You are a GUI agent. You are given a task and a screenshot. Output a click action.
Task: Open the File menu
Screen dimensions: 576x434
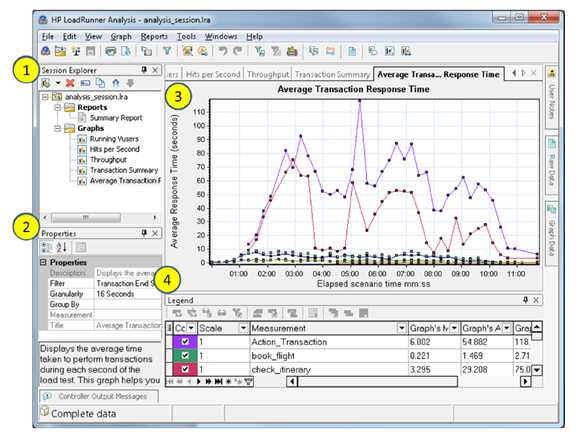coord(48,36)
